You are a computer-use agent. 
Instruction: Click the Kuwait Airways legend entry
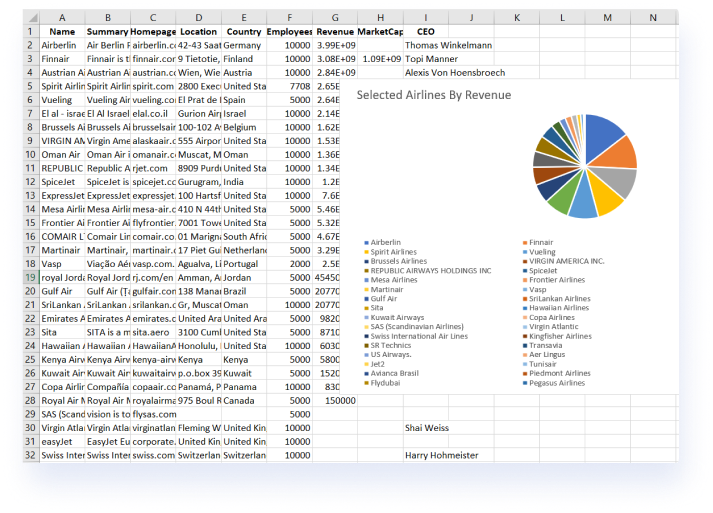(394, 317)
